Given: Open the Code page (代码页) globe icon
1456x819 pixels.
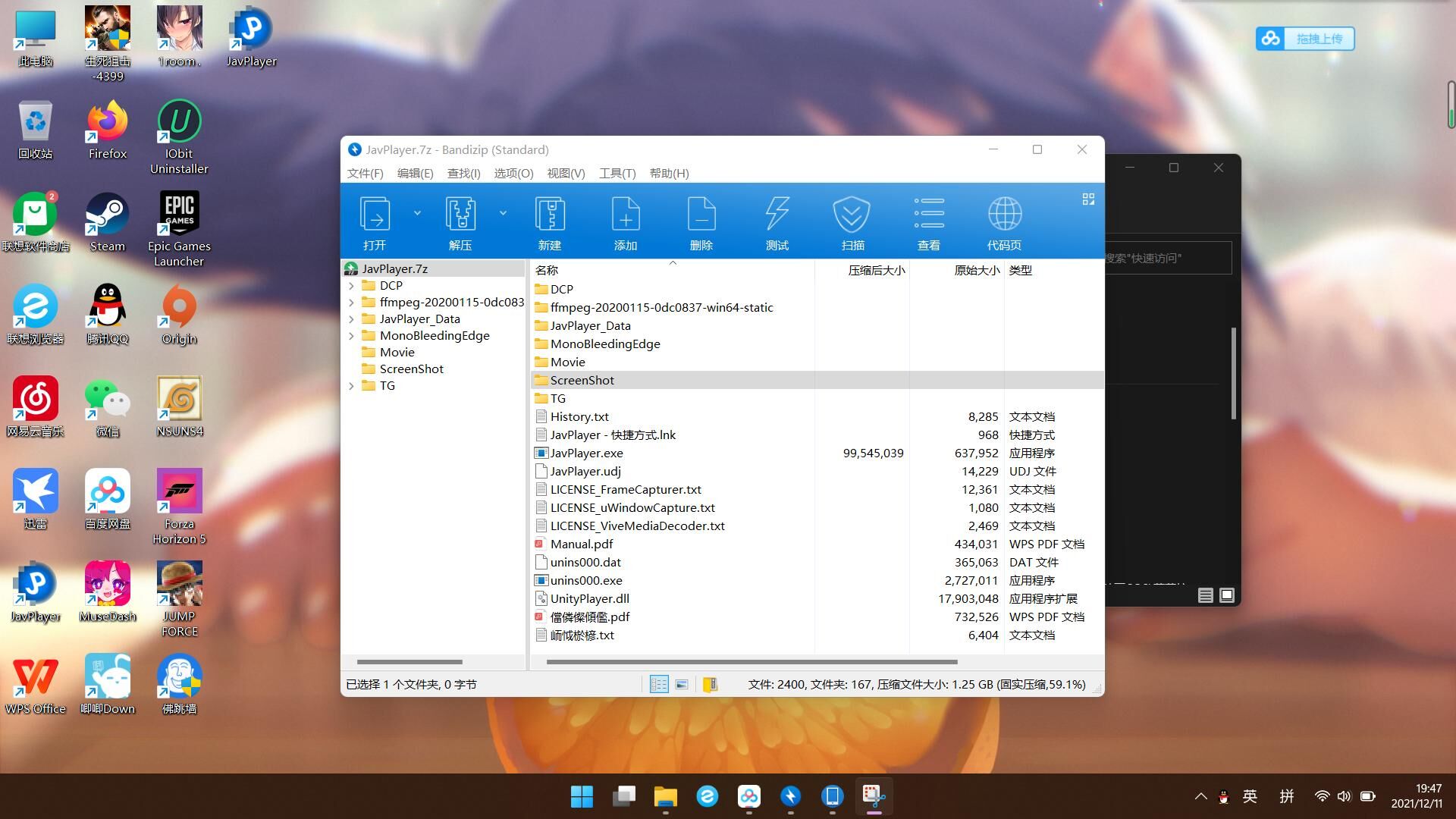Looking at the screenshot, I should coord(1004,221).
